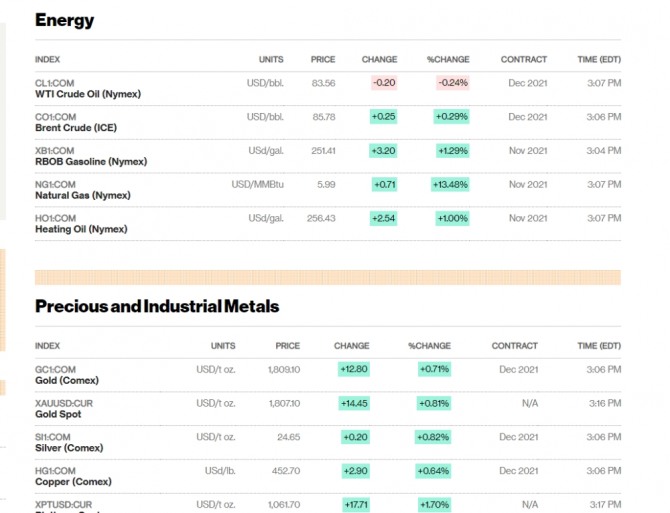Click the Precious and Industrial Metals heading
The height and width of the screenshot is (513, 670).
(x=157, y=306)
